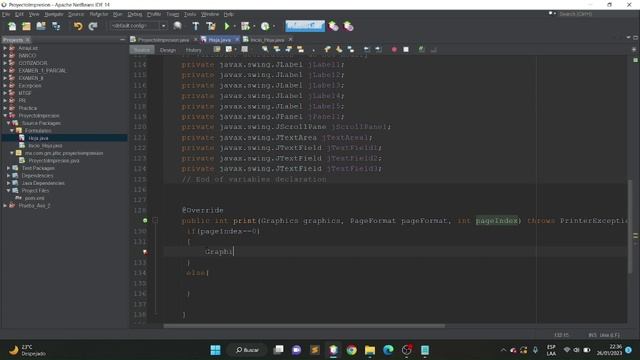Open the Windows Start menu
640x360 pixels.
(215, 350)
